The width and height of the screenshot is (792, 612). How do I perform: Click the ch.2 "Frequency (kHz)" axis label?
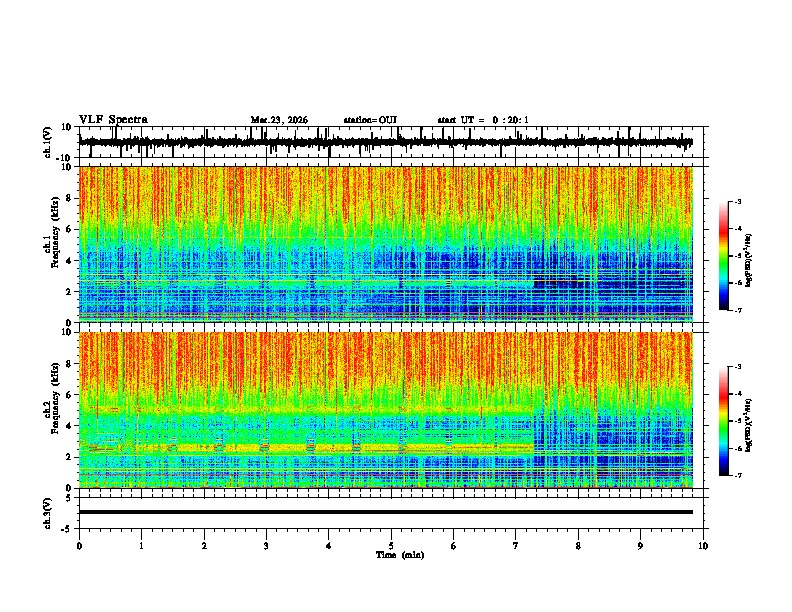[55, 398]
